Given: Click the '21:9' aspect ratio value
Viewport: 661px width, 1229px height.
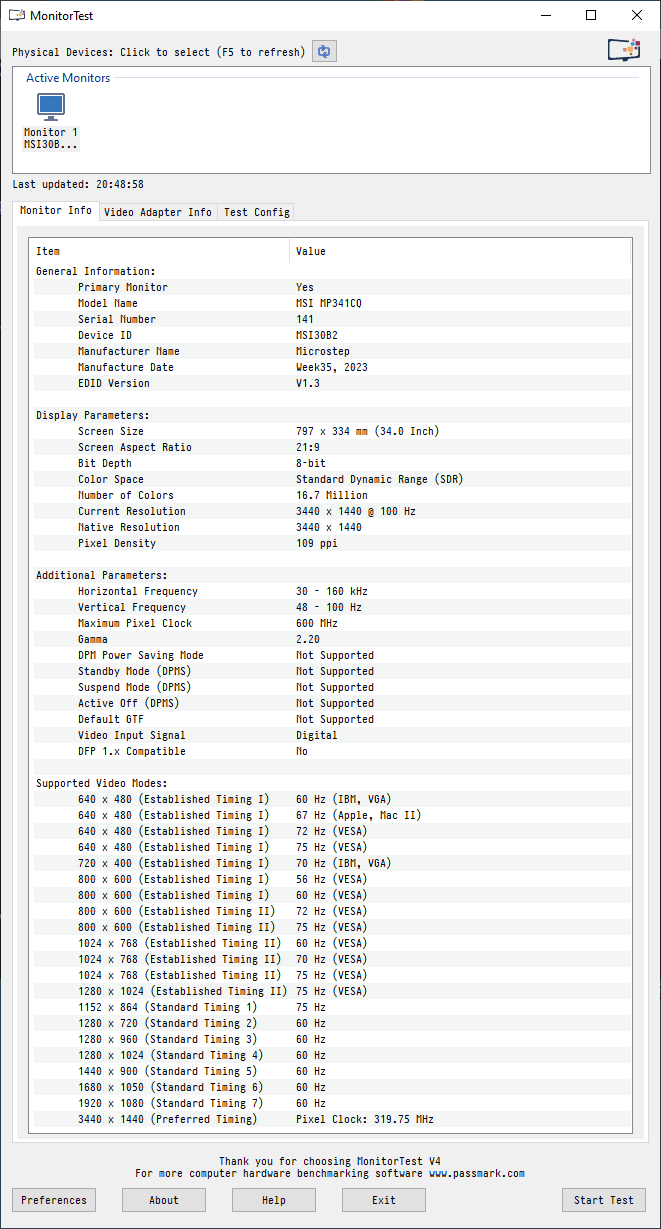Looking at the screenshot, I should point(308,447).
